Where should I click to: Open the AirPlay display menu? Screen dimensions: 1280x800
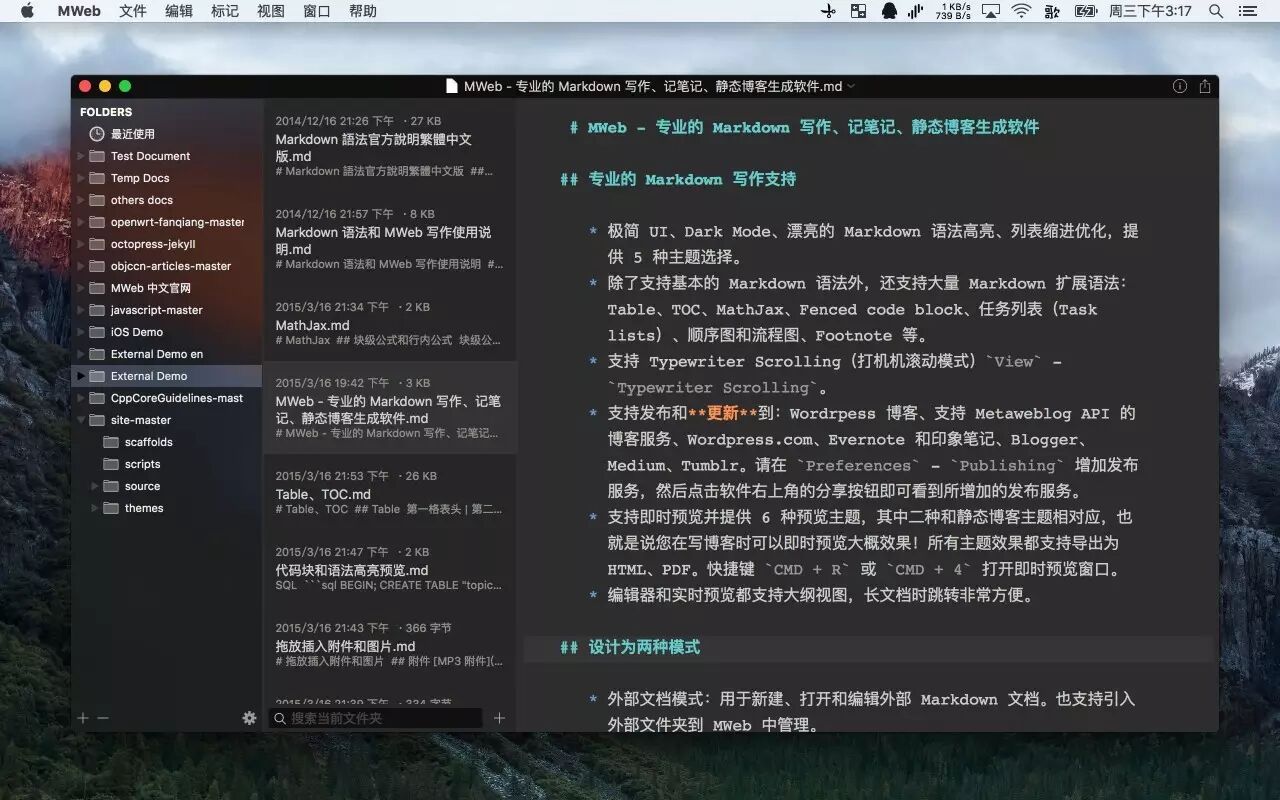click(x=990, y=11)
